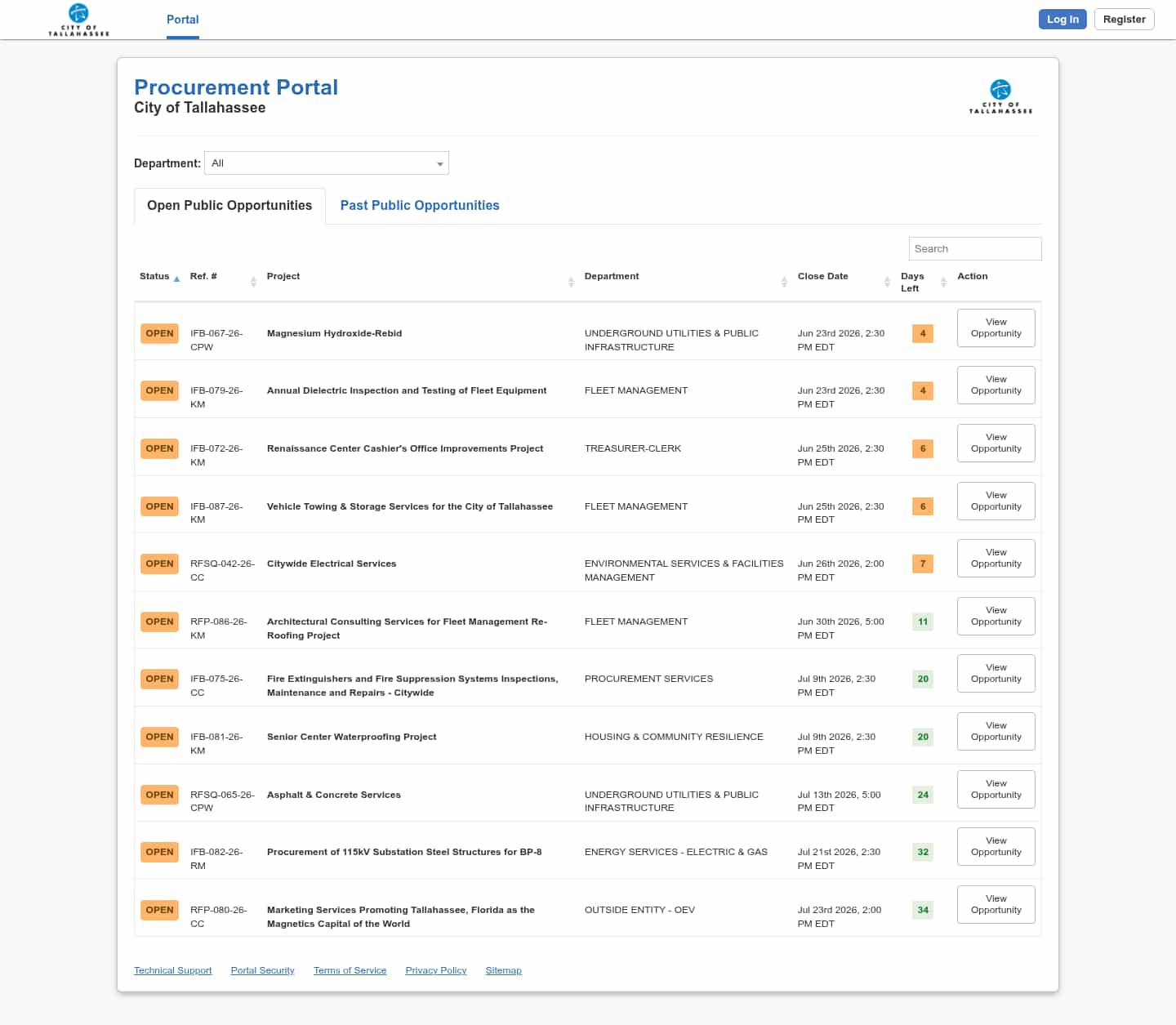The width and height of the screenshot is (1176, 1025).
Task: View Opportunity for Marketing Services Promoting Tallahassee
Action: coord(996,904)
